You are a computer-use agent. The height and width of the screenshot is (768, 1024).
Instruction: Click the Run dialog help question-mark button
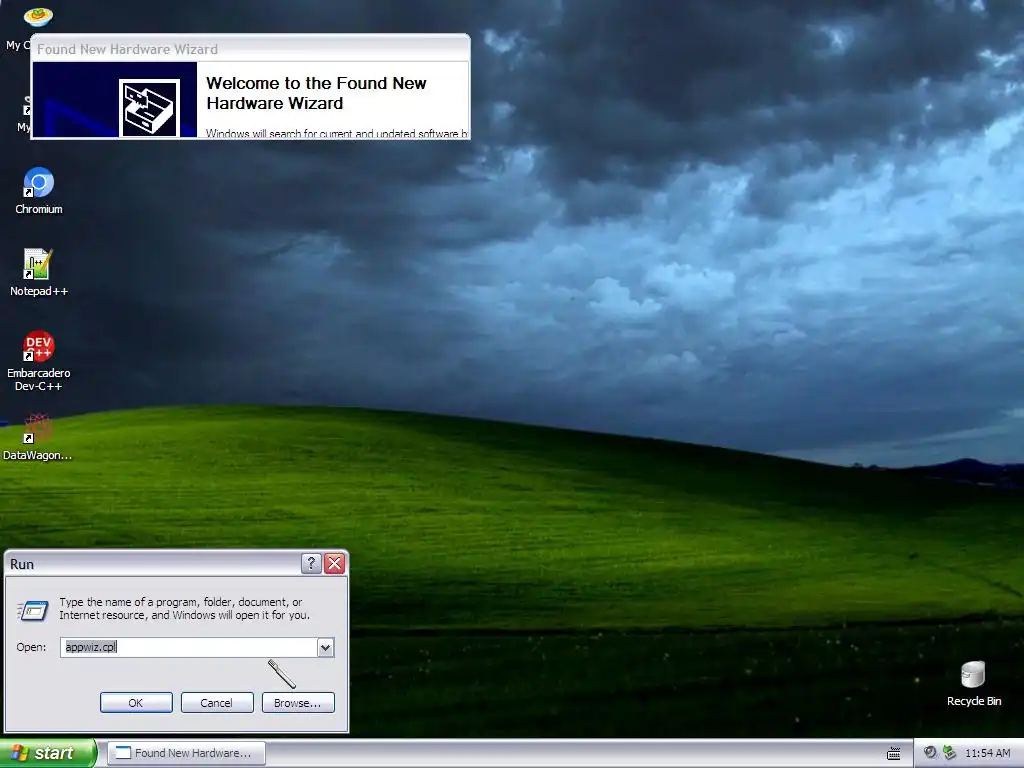coord(312,564)
